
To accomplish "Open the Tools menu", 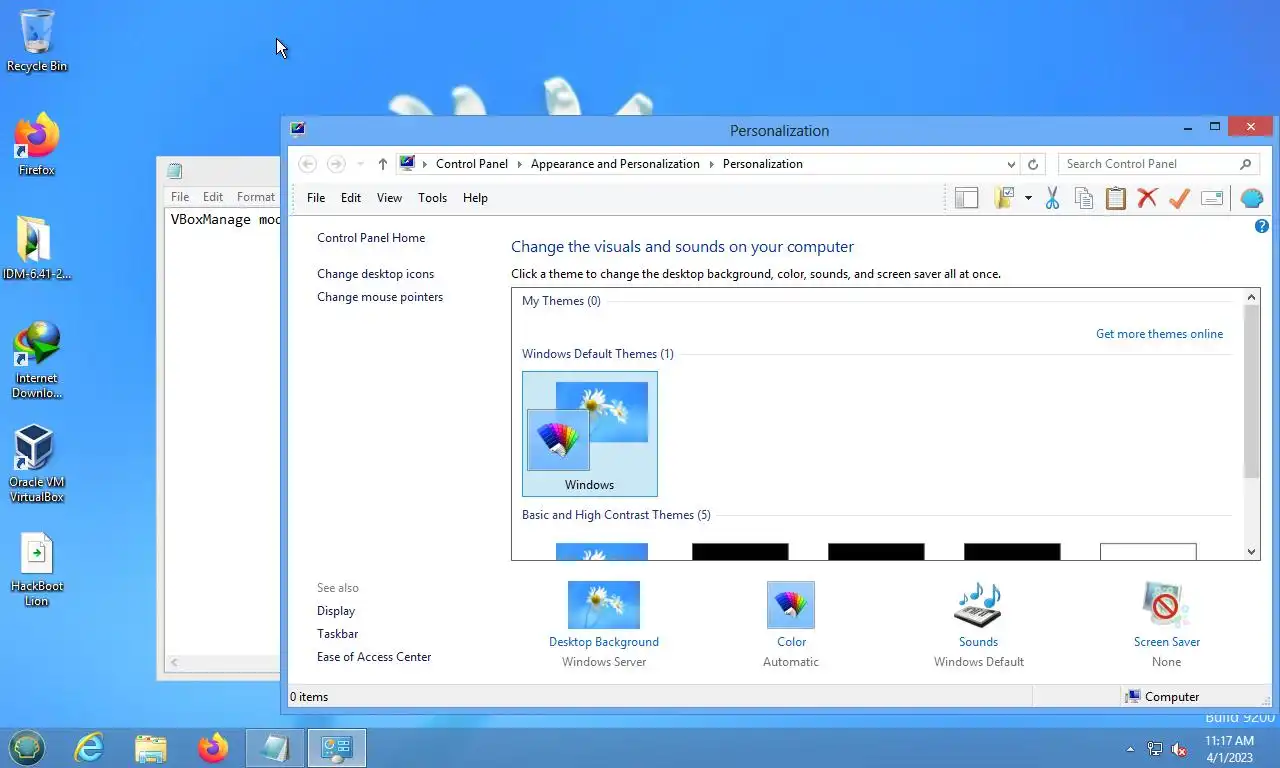I will coord(432,198).
